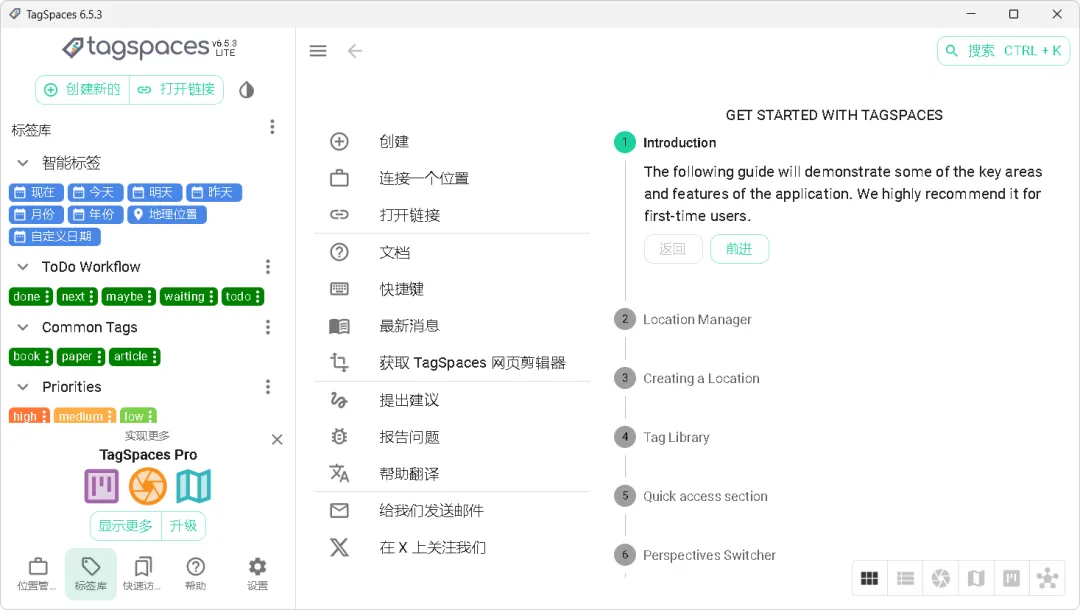
Task: Click the web clipper crop icon
Action: click(x=339, y=362)
